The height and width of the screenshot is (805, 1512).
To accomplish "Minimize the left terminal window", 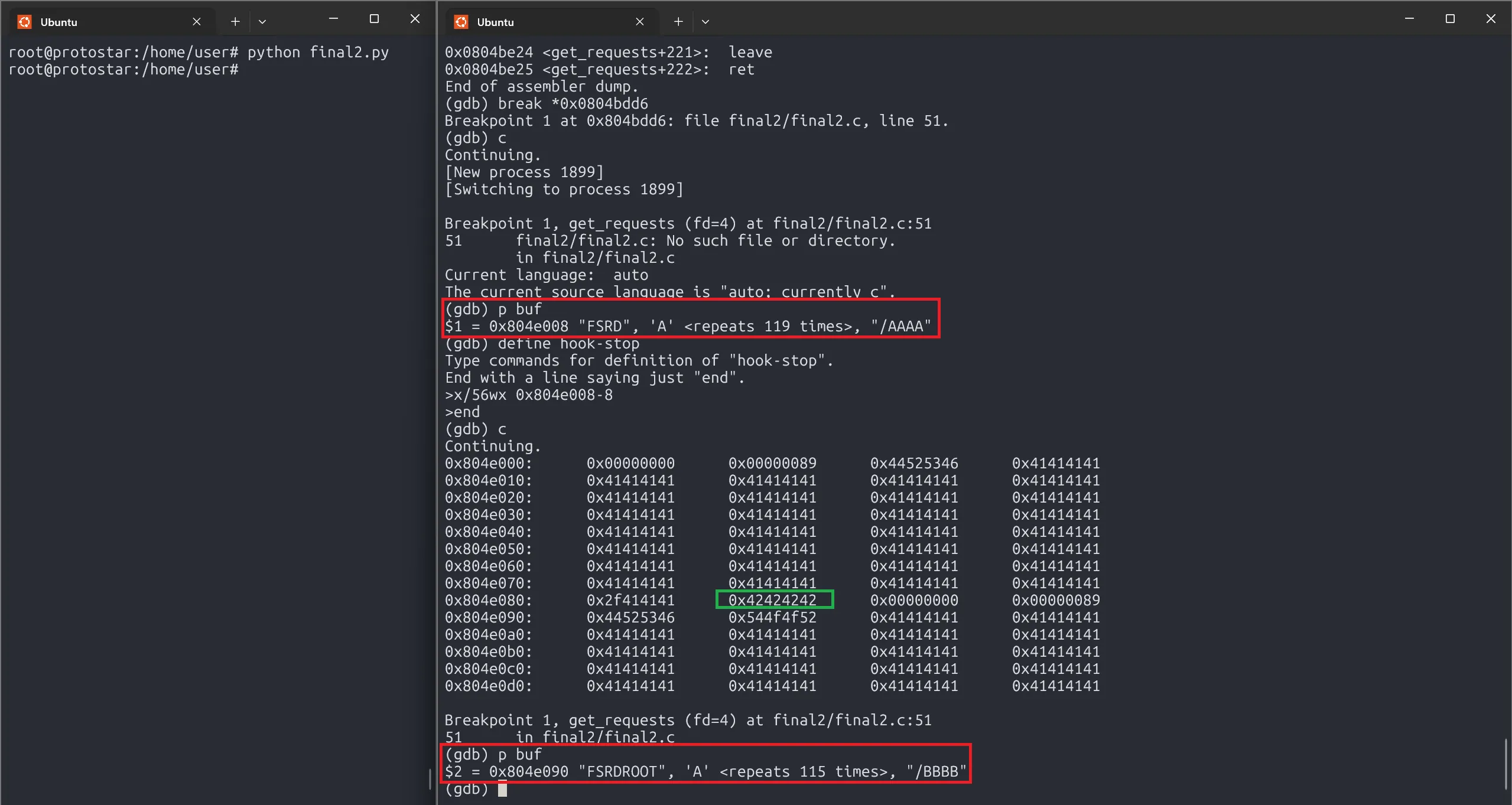I will click(333, 19).
